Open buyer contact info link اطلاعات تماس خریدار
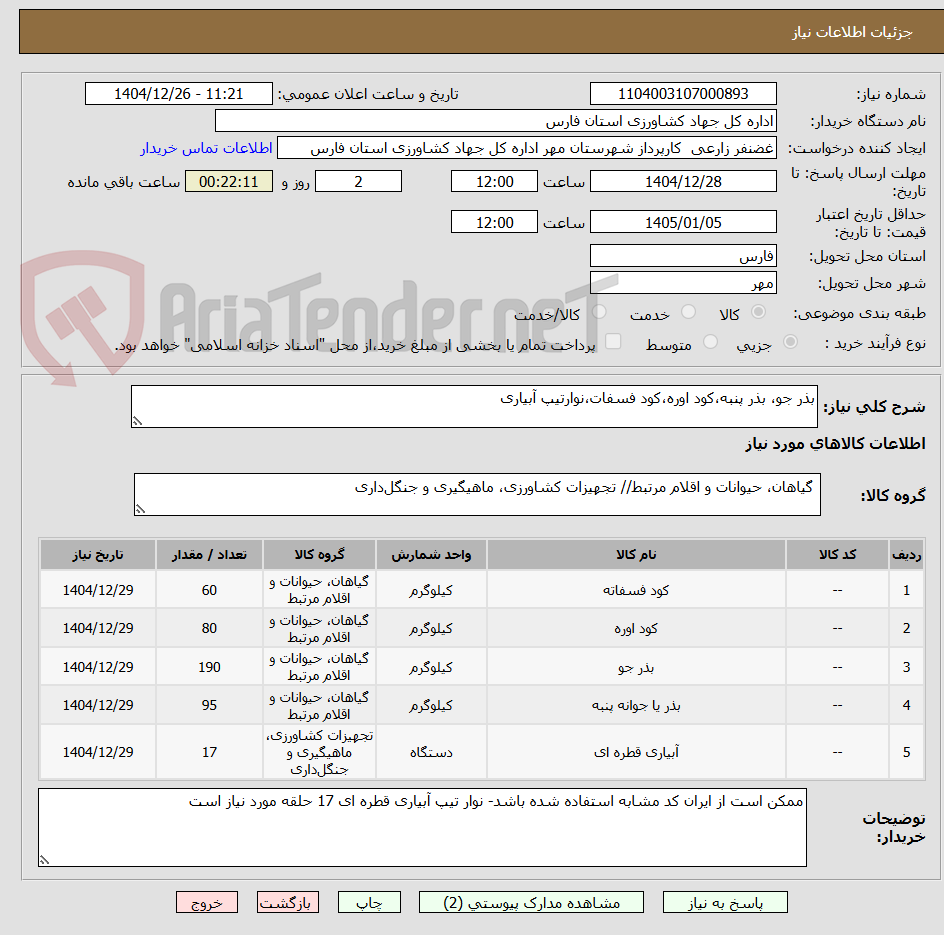 coord(206,148)
